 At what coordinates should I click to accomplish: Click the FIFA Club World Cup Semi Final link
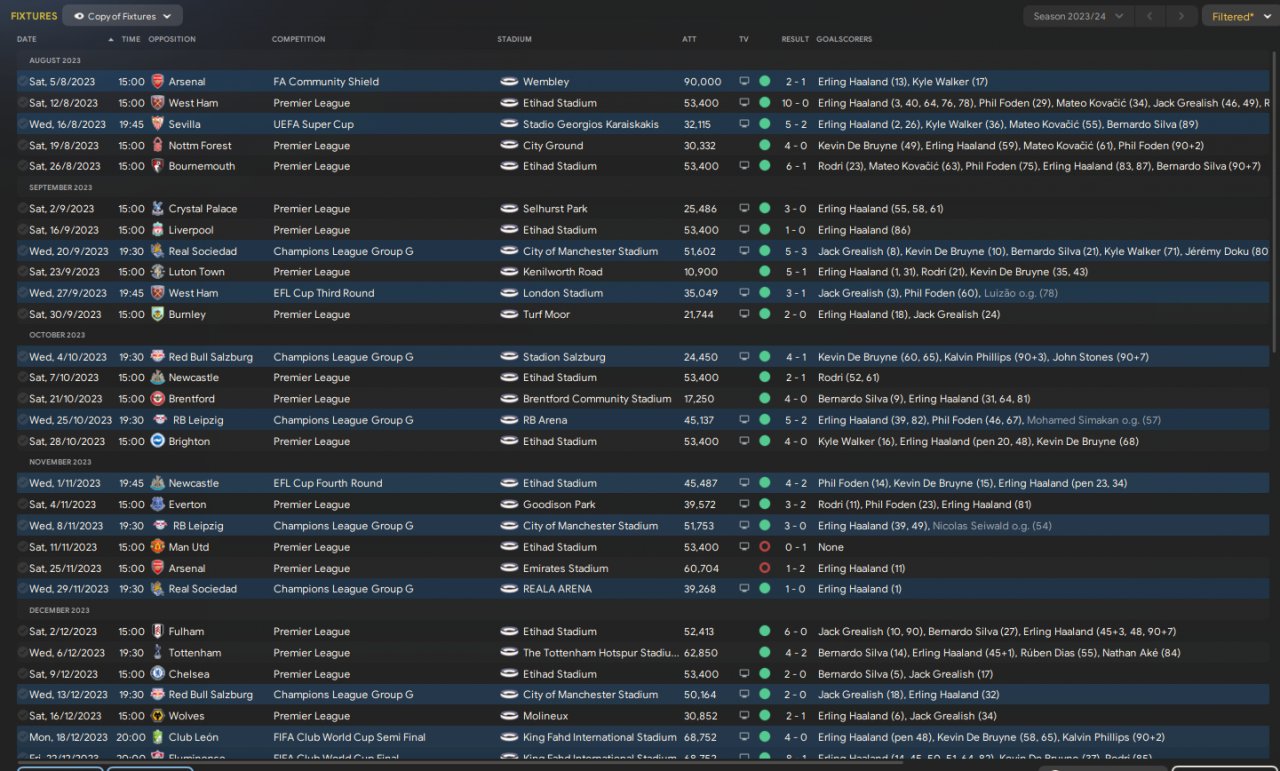click(349, 737)
